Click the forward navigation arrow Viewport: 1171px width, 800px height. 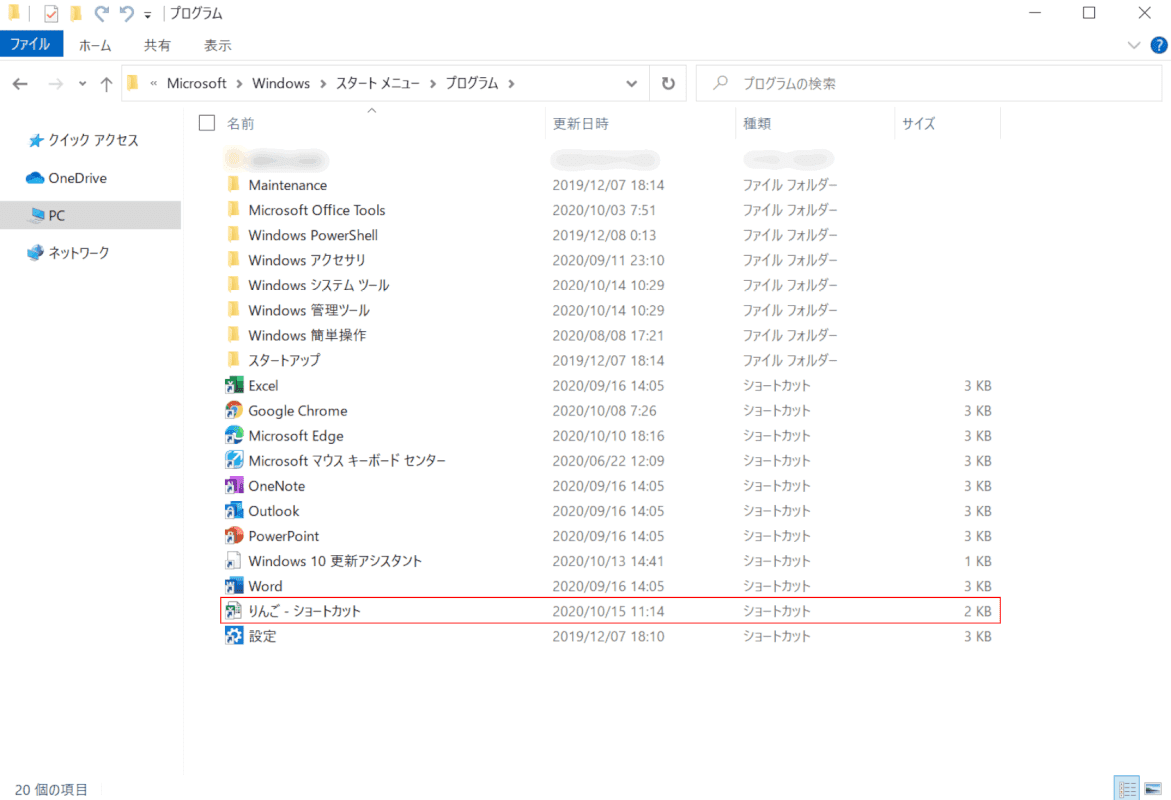[x=55, y=84]
